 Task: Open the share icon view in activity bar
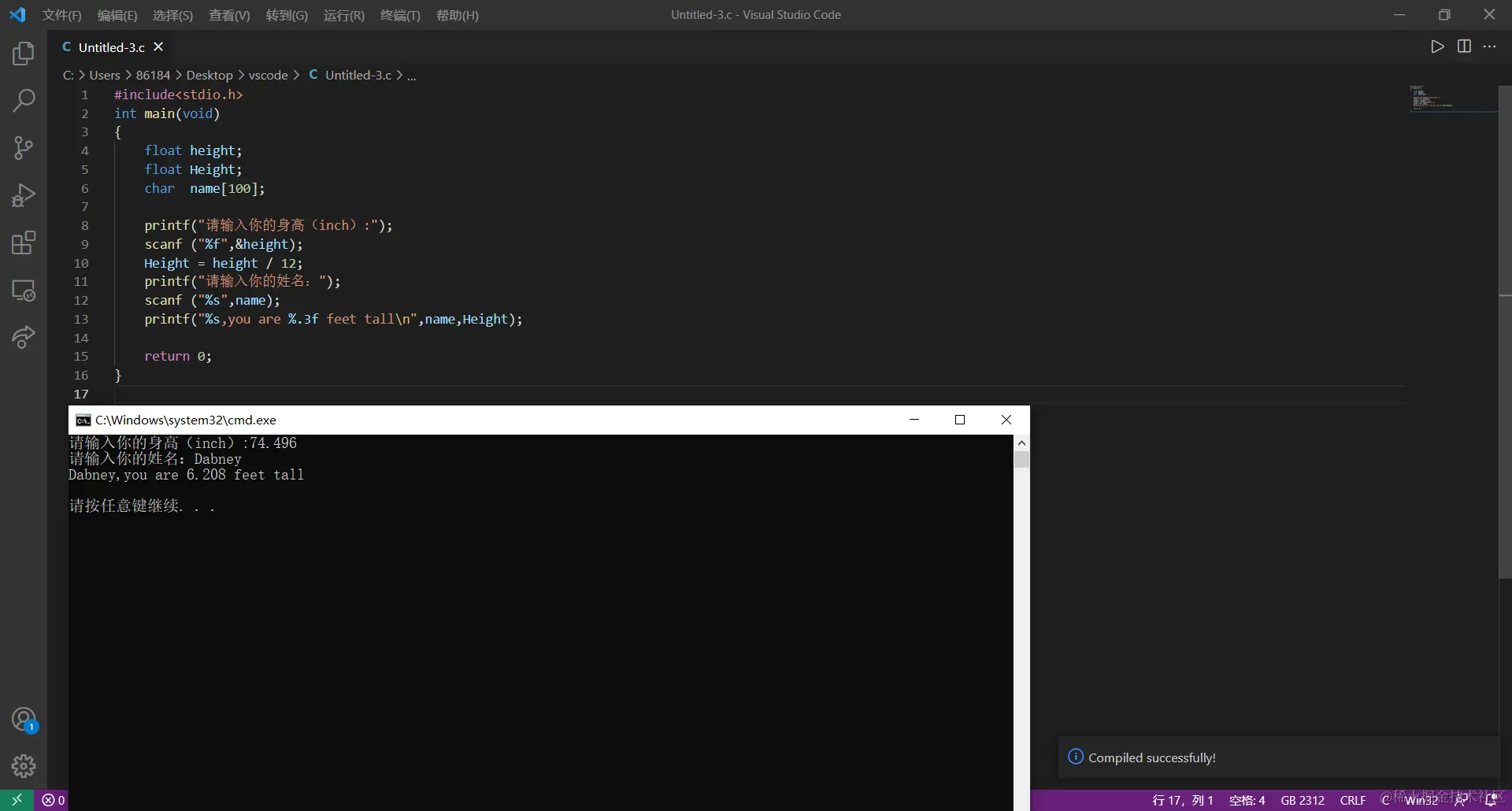pos(24,338)
